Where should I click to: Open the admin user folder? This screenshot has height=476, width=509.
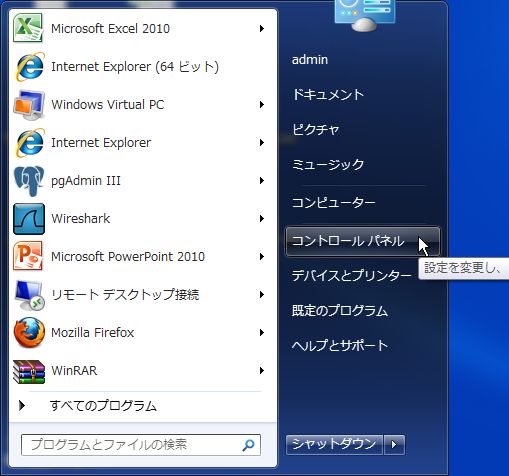click(x=310, y=60)
